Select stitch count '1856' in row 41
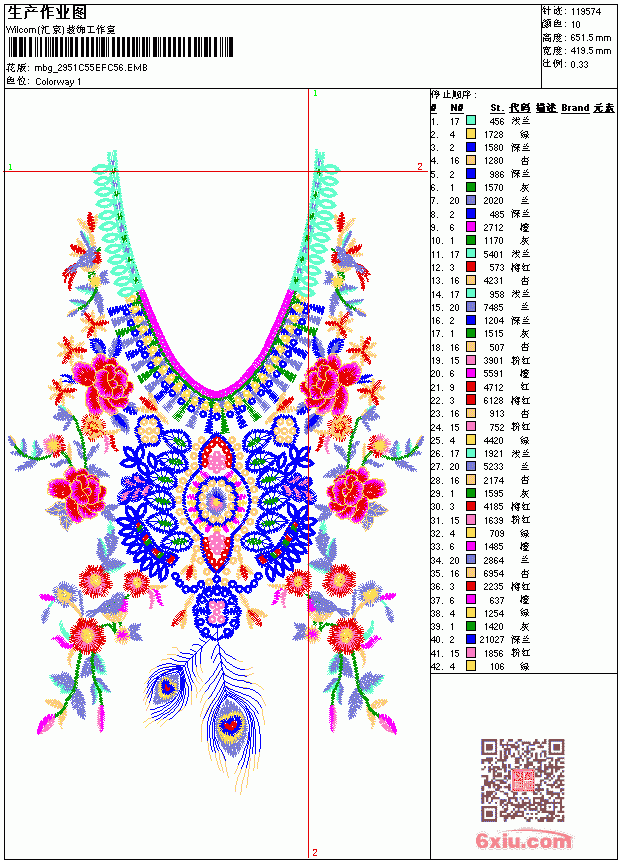620x860 pixels. [494, 653]
